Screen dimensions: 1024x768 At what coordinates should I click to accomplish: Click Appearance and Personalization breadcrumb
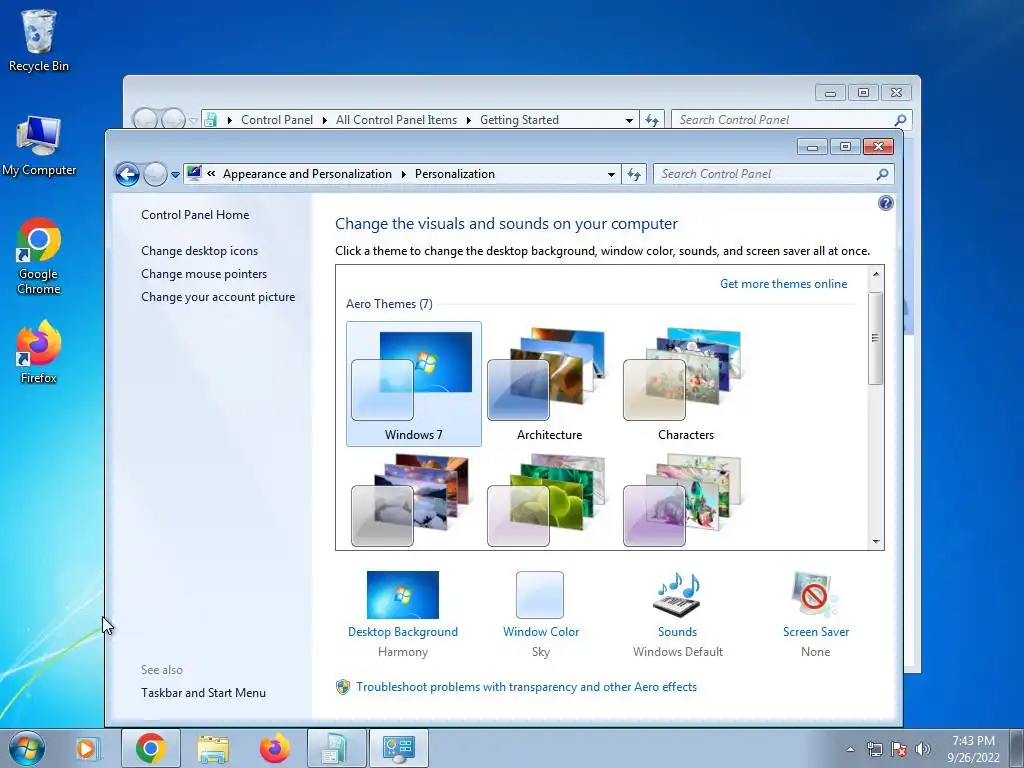pos(307,174)
